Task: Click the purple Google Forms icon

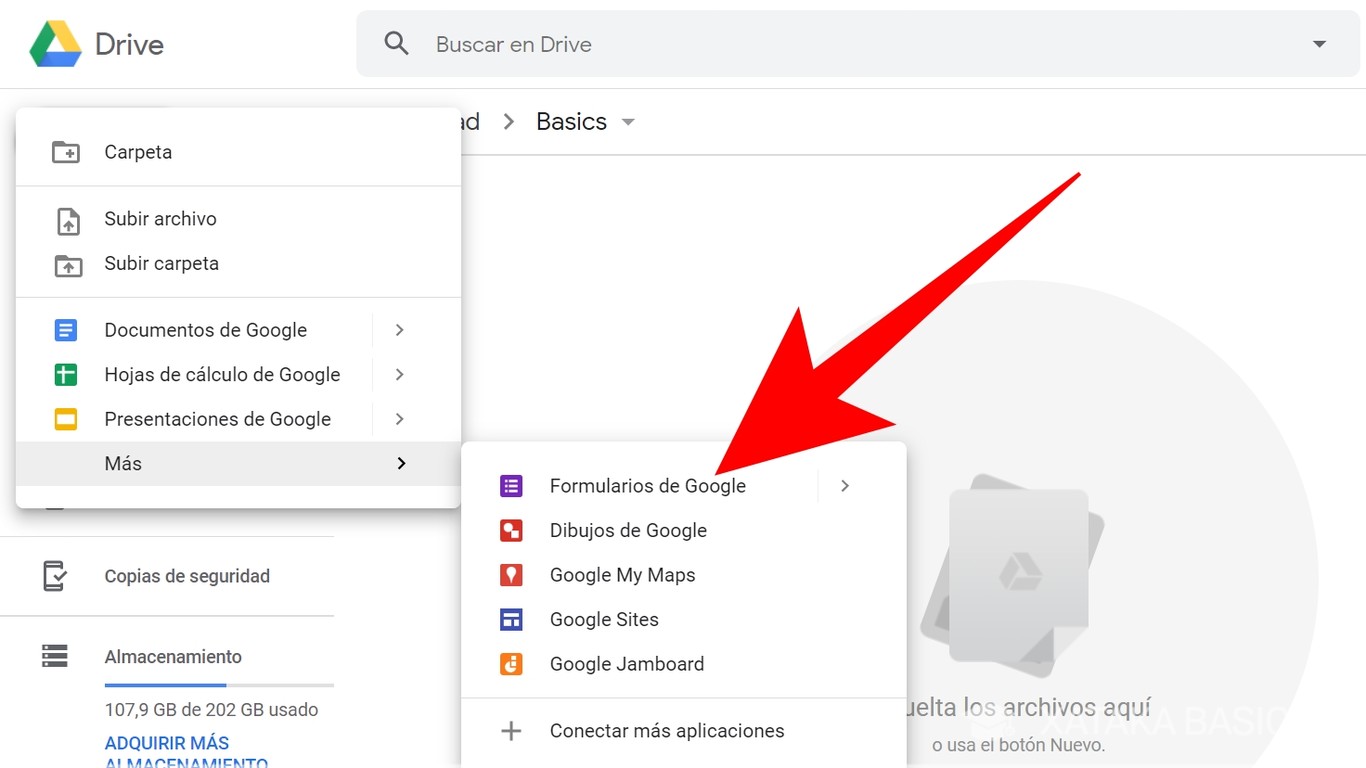Action: tap(511, 486)
